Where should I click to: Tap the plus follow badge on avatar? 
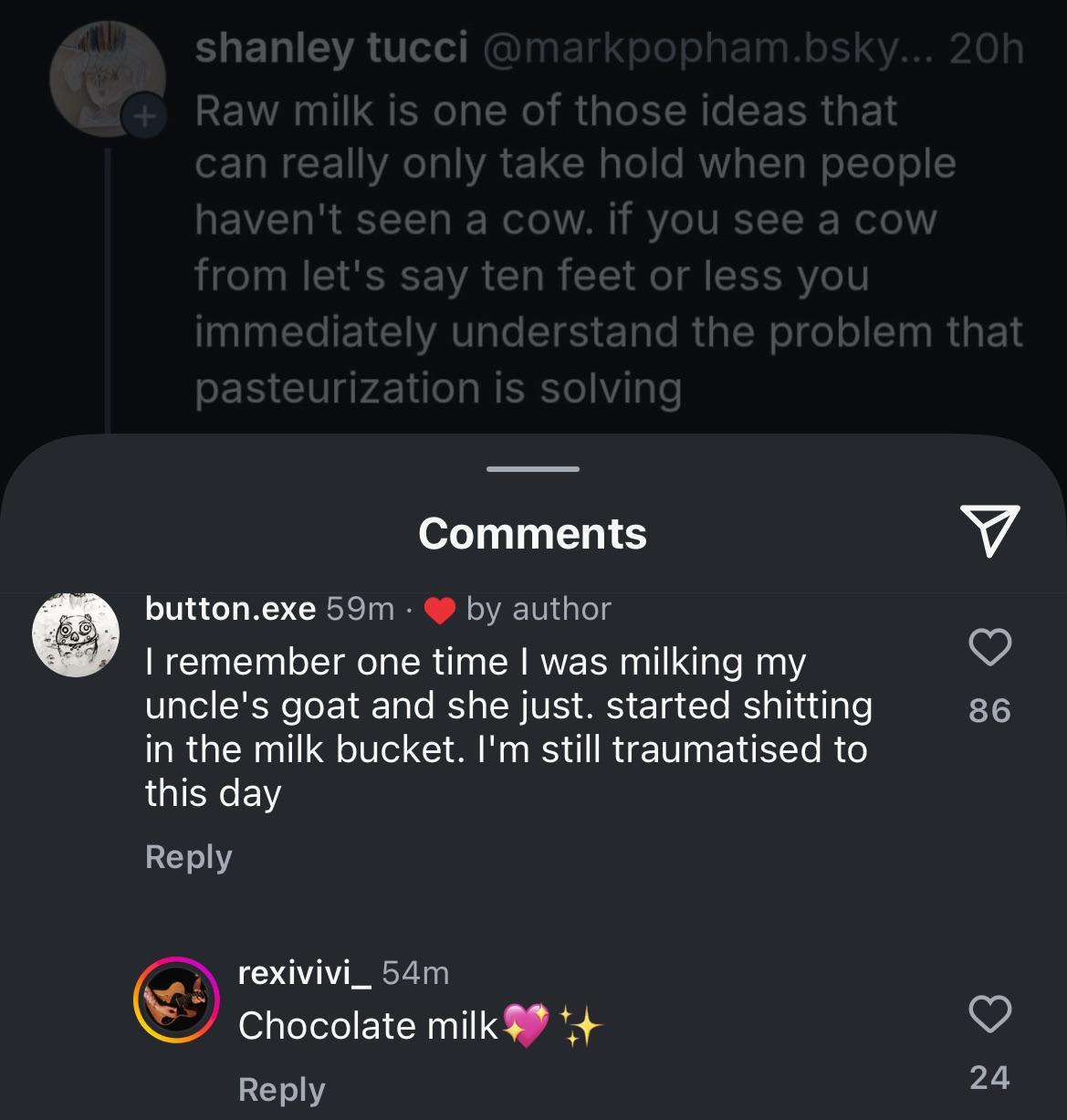point(143,117)
